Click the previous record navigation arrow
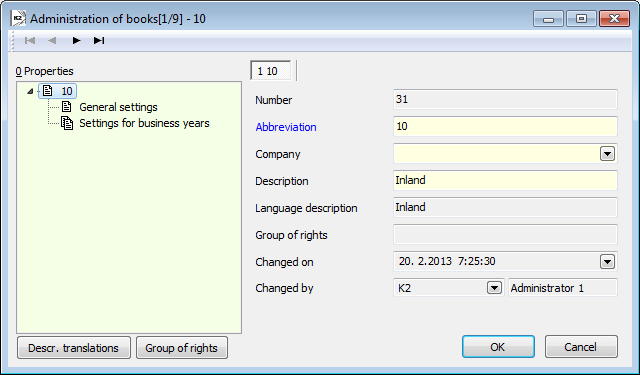The height and width of the screenshot is (375, 640). pos(52,40)
